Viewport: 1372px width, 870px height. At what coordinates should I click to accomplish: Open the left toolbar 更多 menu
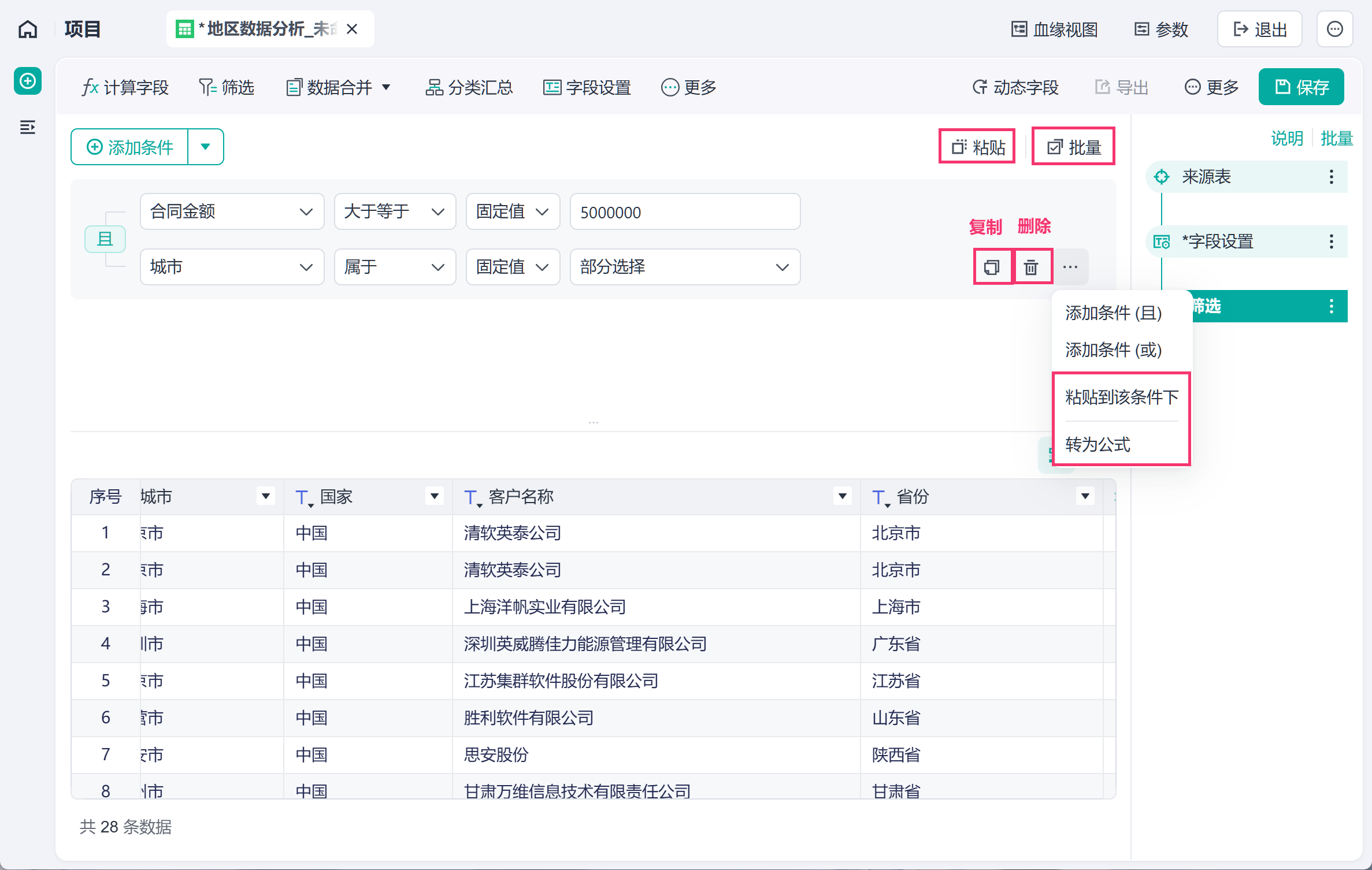689,87
